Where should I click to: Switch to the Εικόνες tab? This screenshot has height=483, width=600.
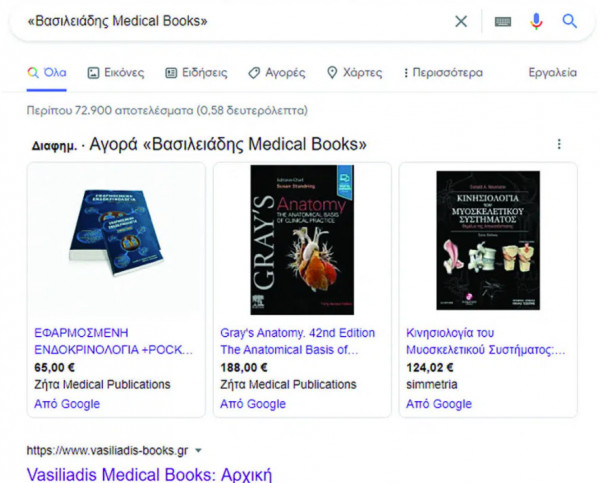[x=116, y=73]
